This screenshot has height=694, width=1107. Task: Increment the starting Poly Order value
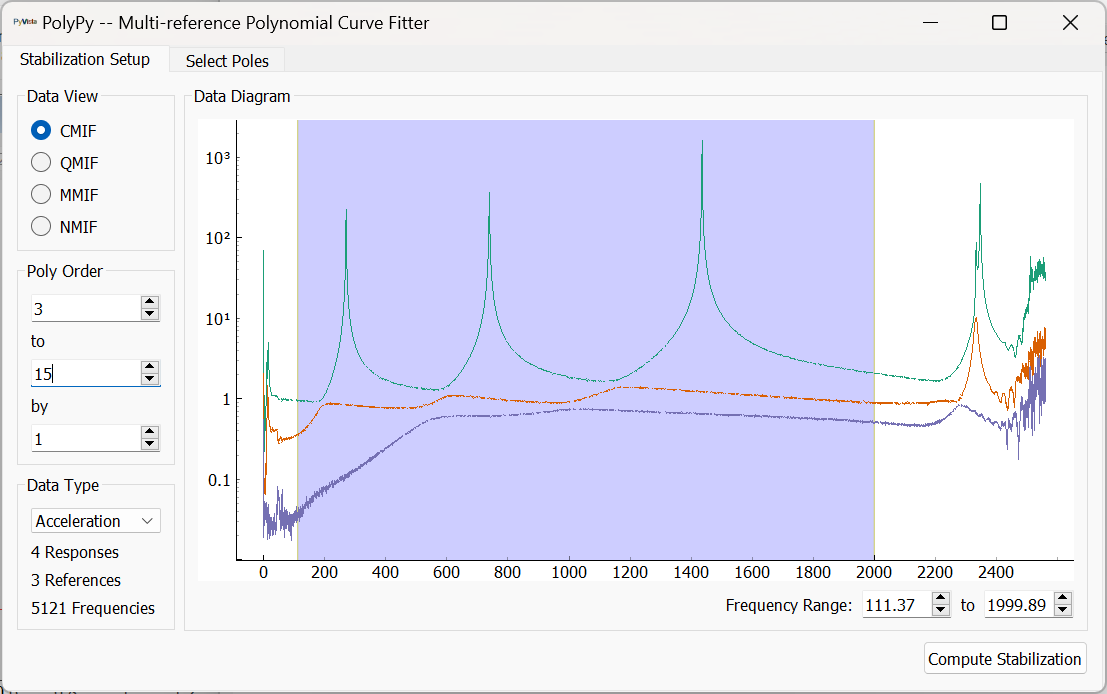coord(150,303)
